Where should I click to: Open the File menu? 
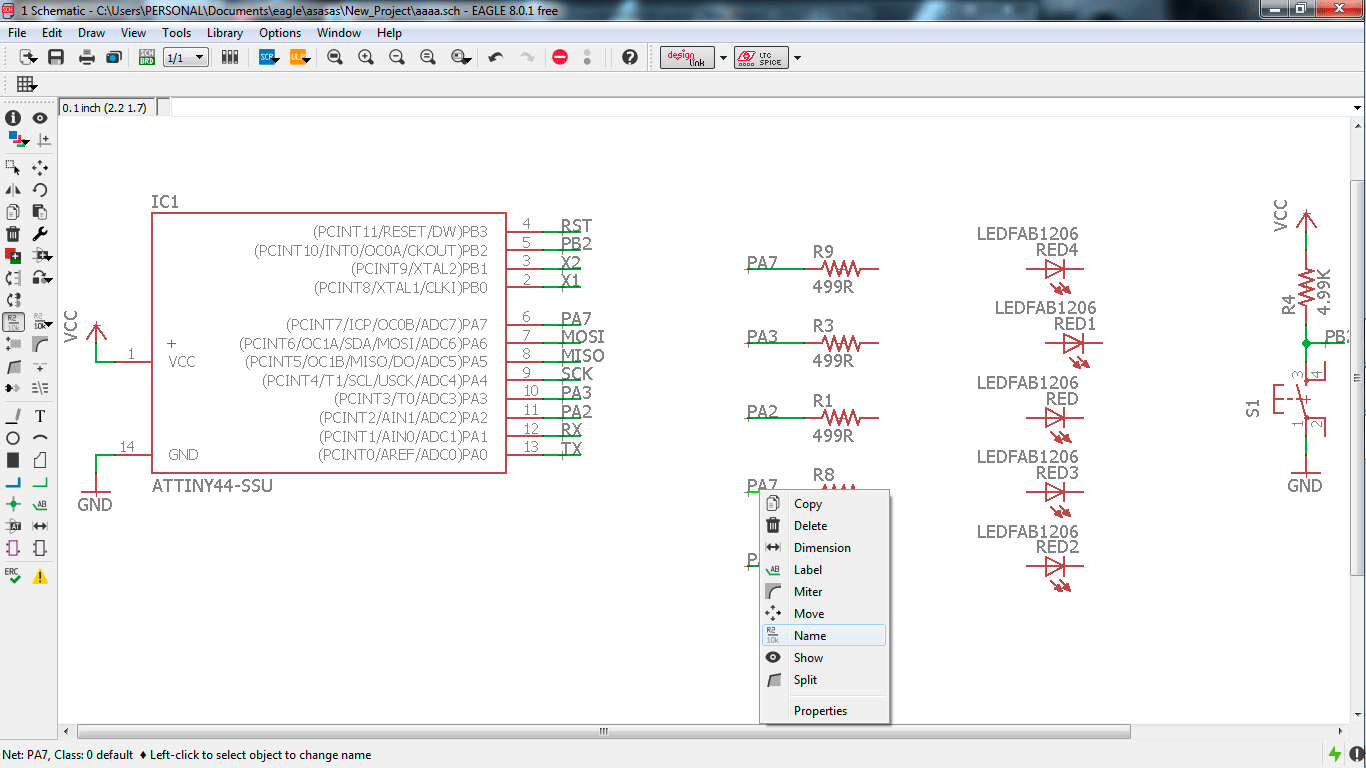pos(17,33)
